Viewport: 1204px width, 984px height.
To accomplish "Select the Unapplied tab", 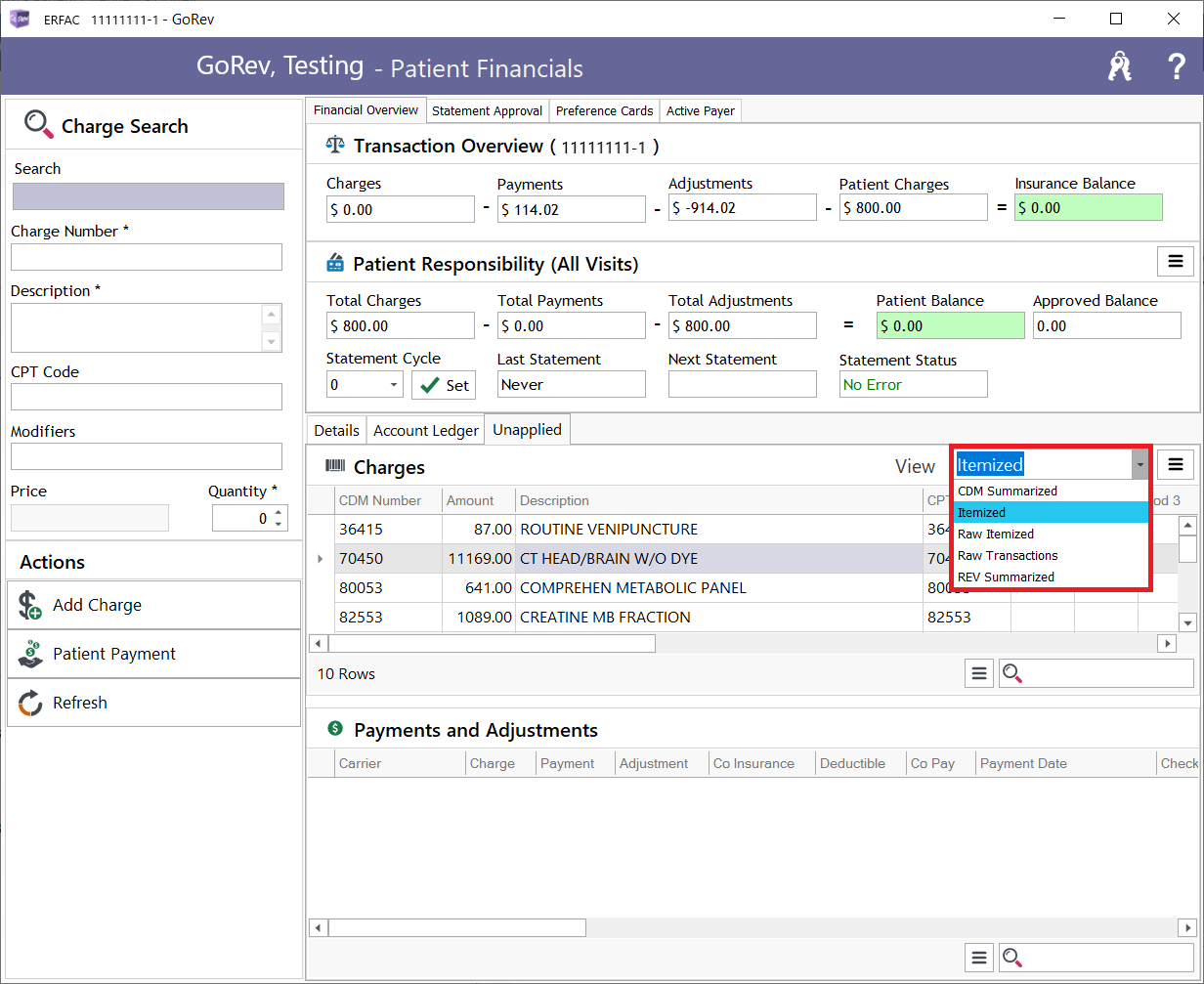I will [527, 429].
